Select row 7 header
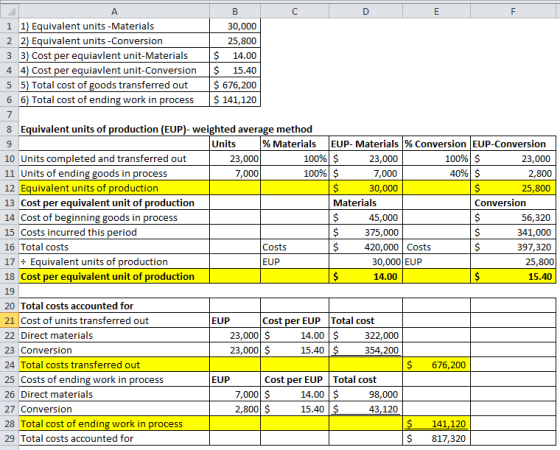 9,114
